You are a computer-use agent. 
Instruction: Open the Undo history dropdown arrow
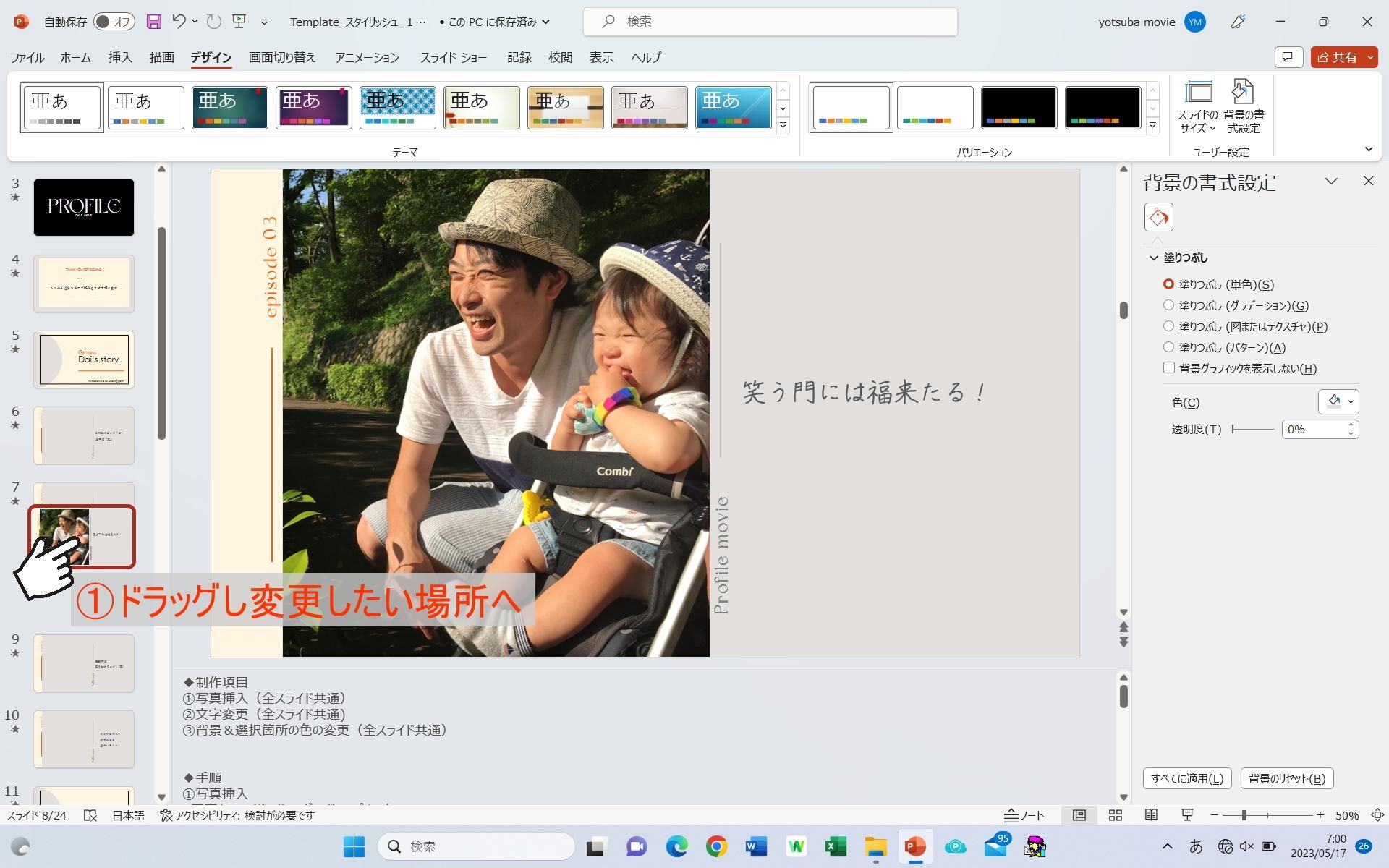click(195, 22)
